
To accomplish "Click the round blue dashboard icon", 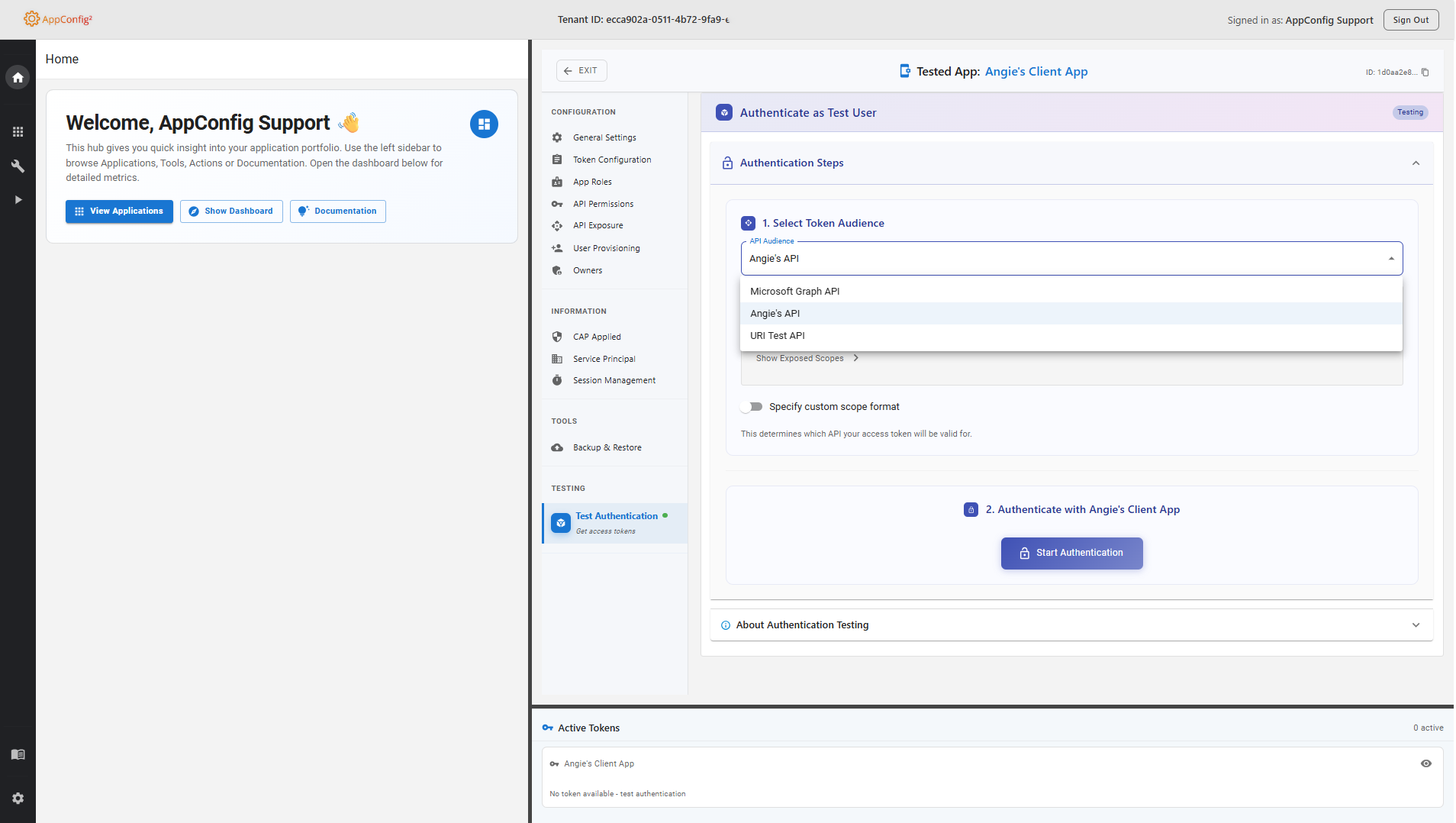I will coord(484,124).
